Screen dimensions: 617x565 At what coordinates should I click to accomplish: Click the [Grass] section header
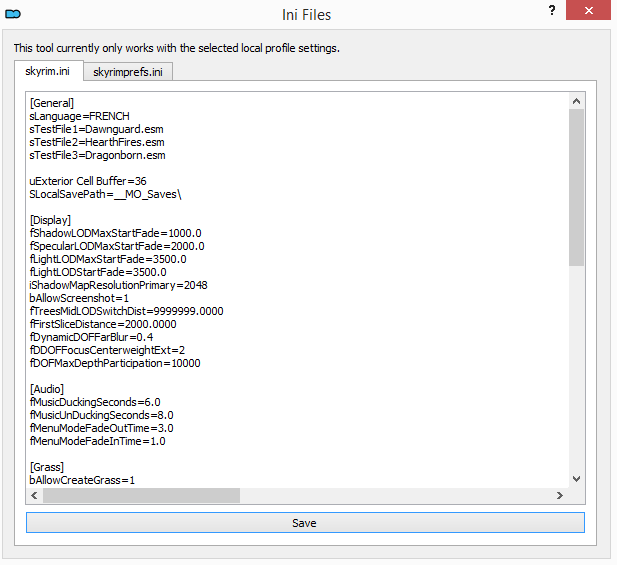click(x=47, y=467)
